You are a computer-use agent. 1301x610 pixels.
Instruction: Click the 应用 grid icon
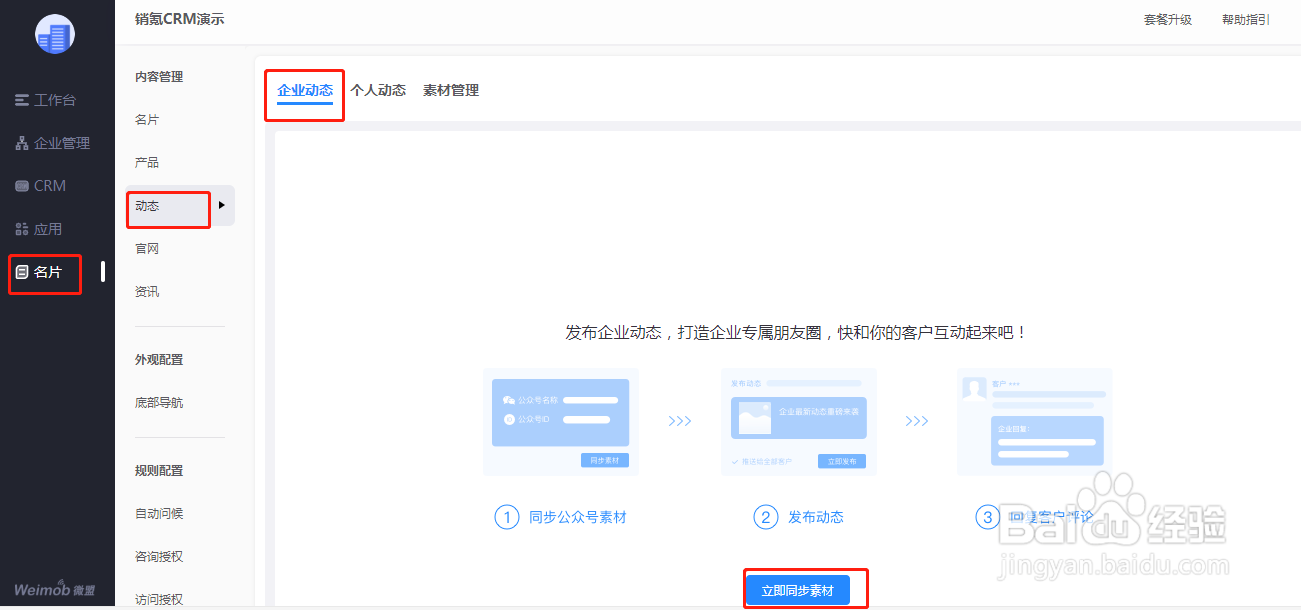click(x=21, y=229)
